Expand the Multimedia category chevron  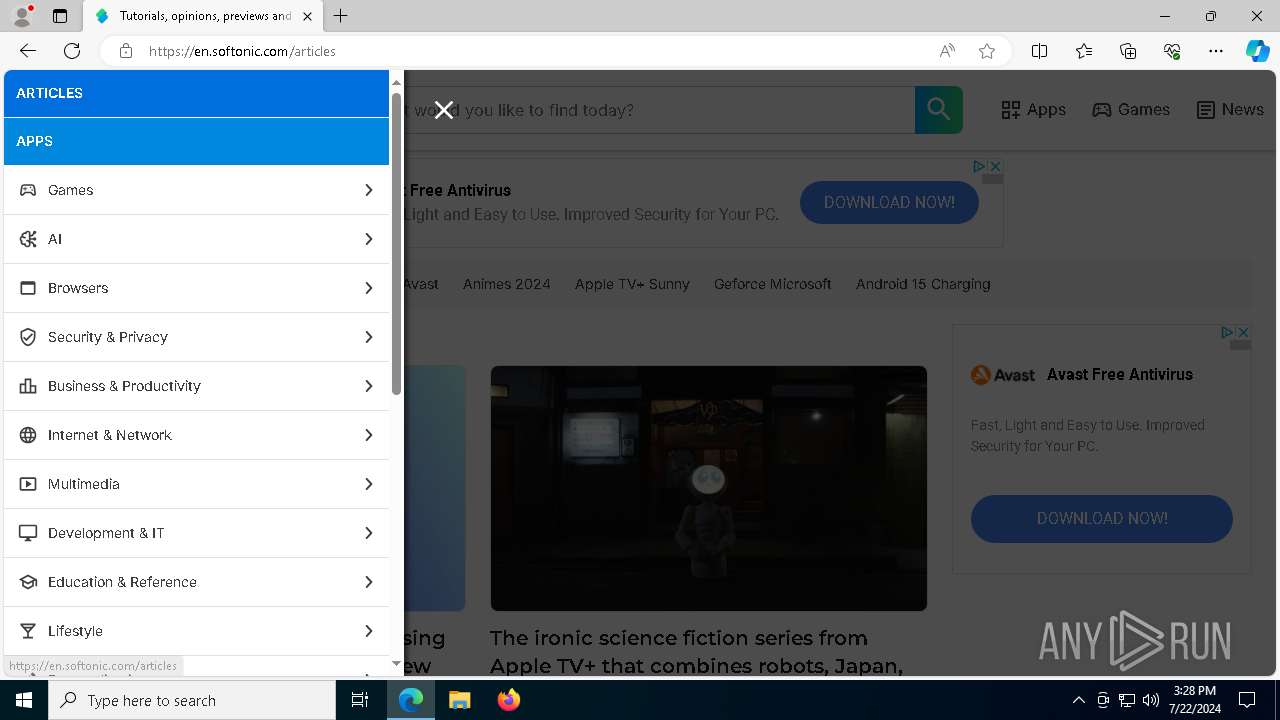(368, 484)
